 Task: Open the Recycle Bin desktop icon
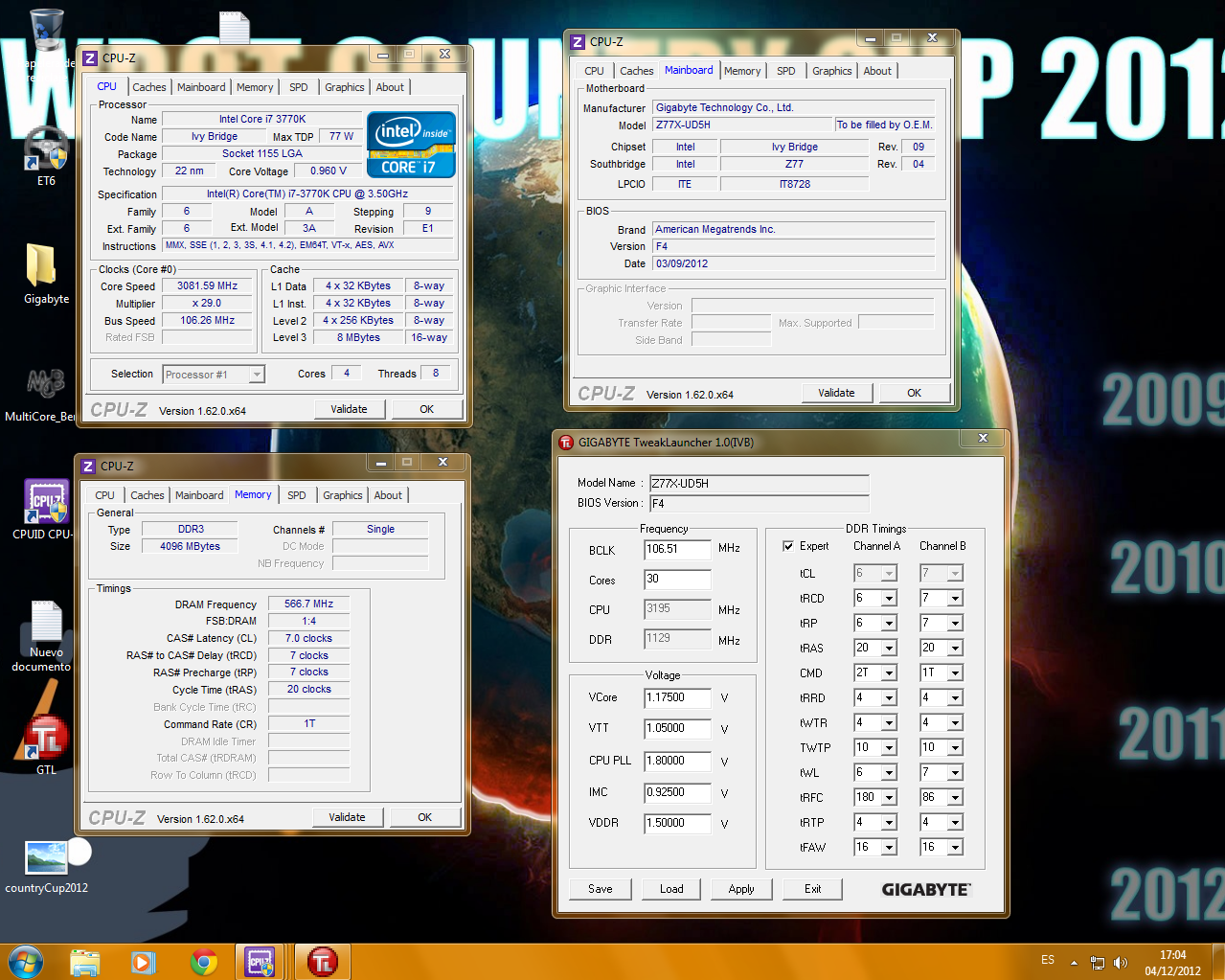[46, 29]
